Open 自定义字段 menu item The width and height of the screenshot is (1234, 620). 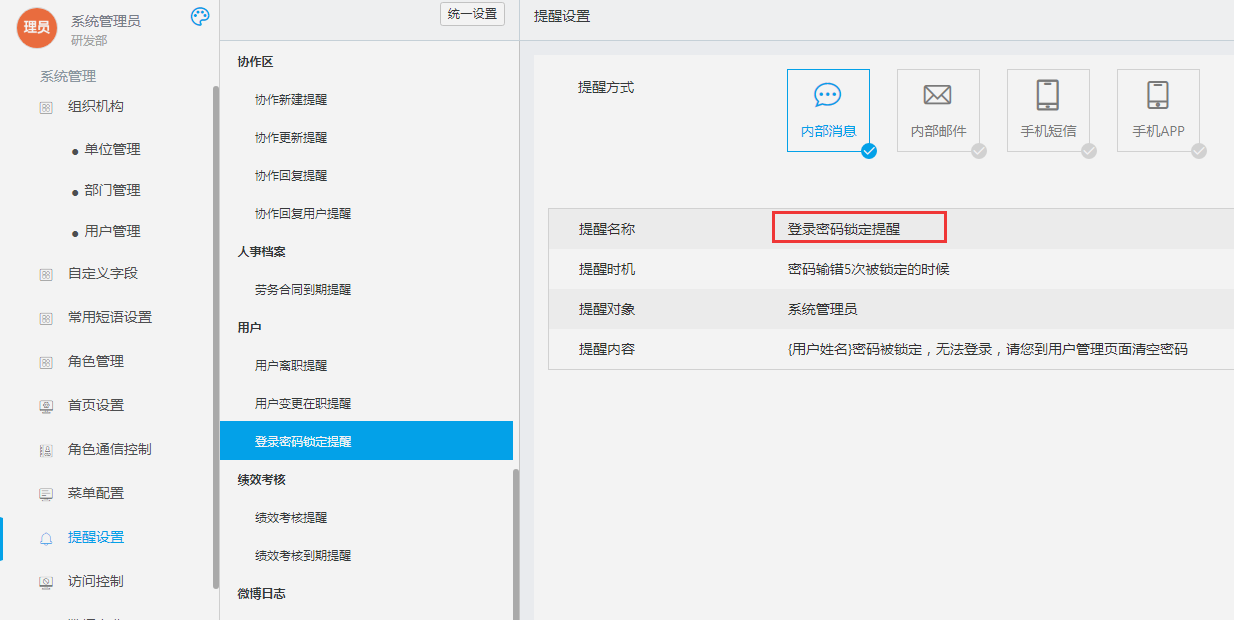point(103,273)
